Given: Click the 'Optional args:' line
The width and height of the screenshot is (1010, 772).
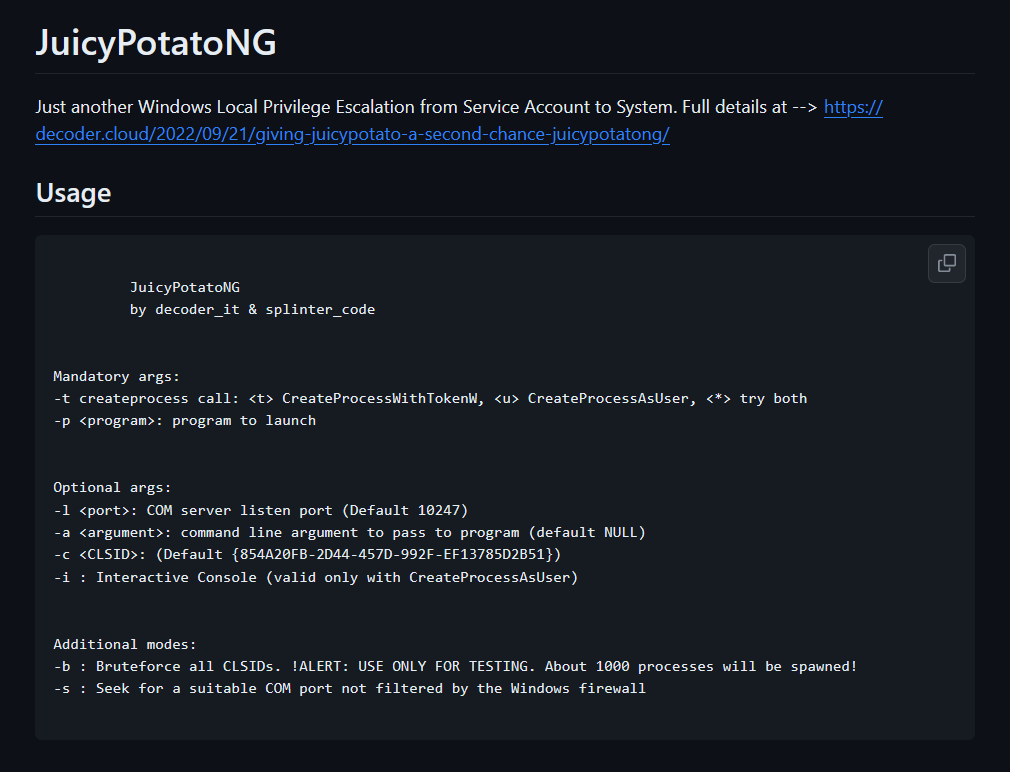Looking at the screenshot, I should [x=112, y=487].
